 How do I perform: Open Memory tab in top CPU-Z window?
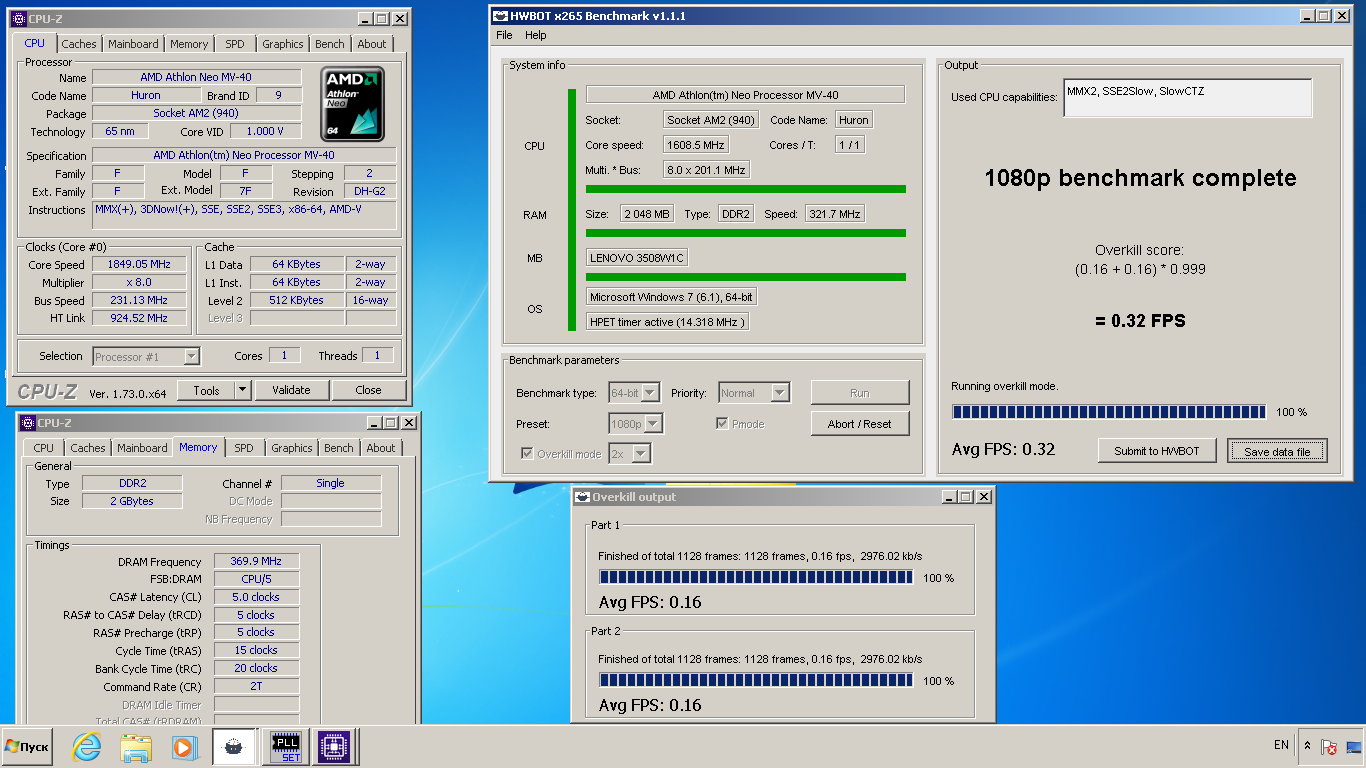[189, 44]
